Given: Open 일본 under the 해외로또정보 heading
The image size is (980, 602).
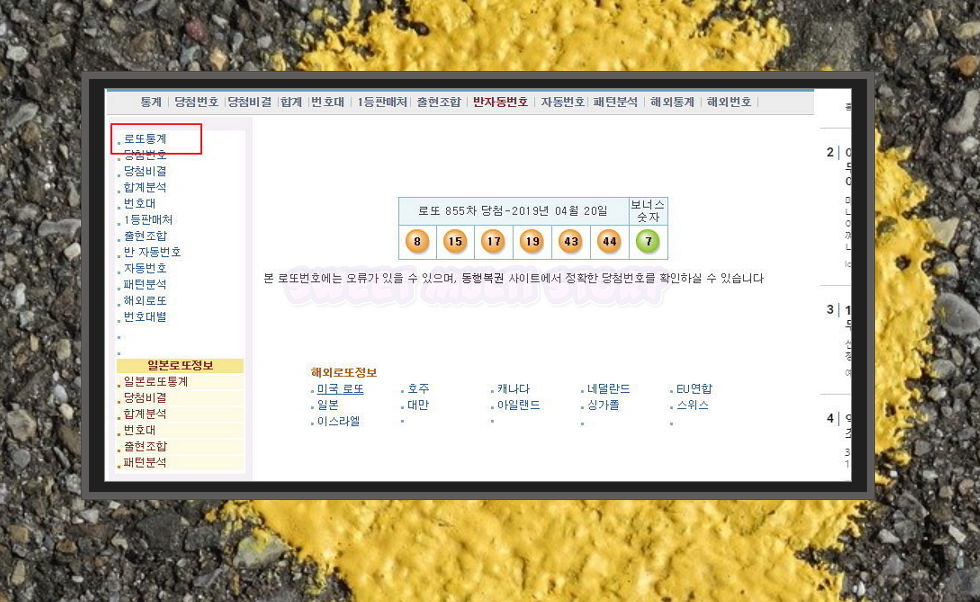Looking at the screenshot, I should (x=328, y=406).
